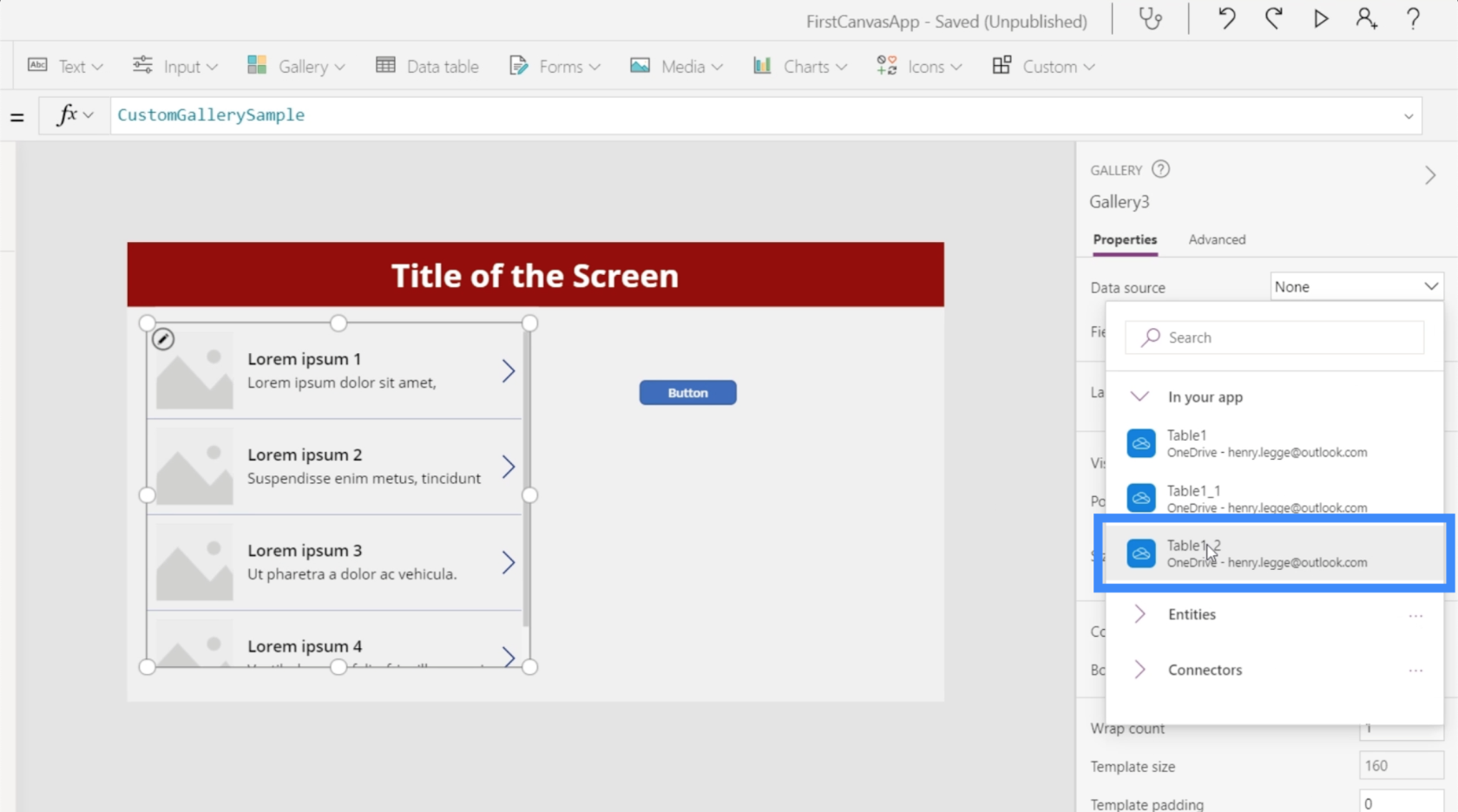Click the data source Search field
This screenshot has height=812, width=1458.
[1274, 337]
